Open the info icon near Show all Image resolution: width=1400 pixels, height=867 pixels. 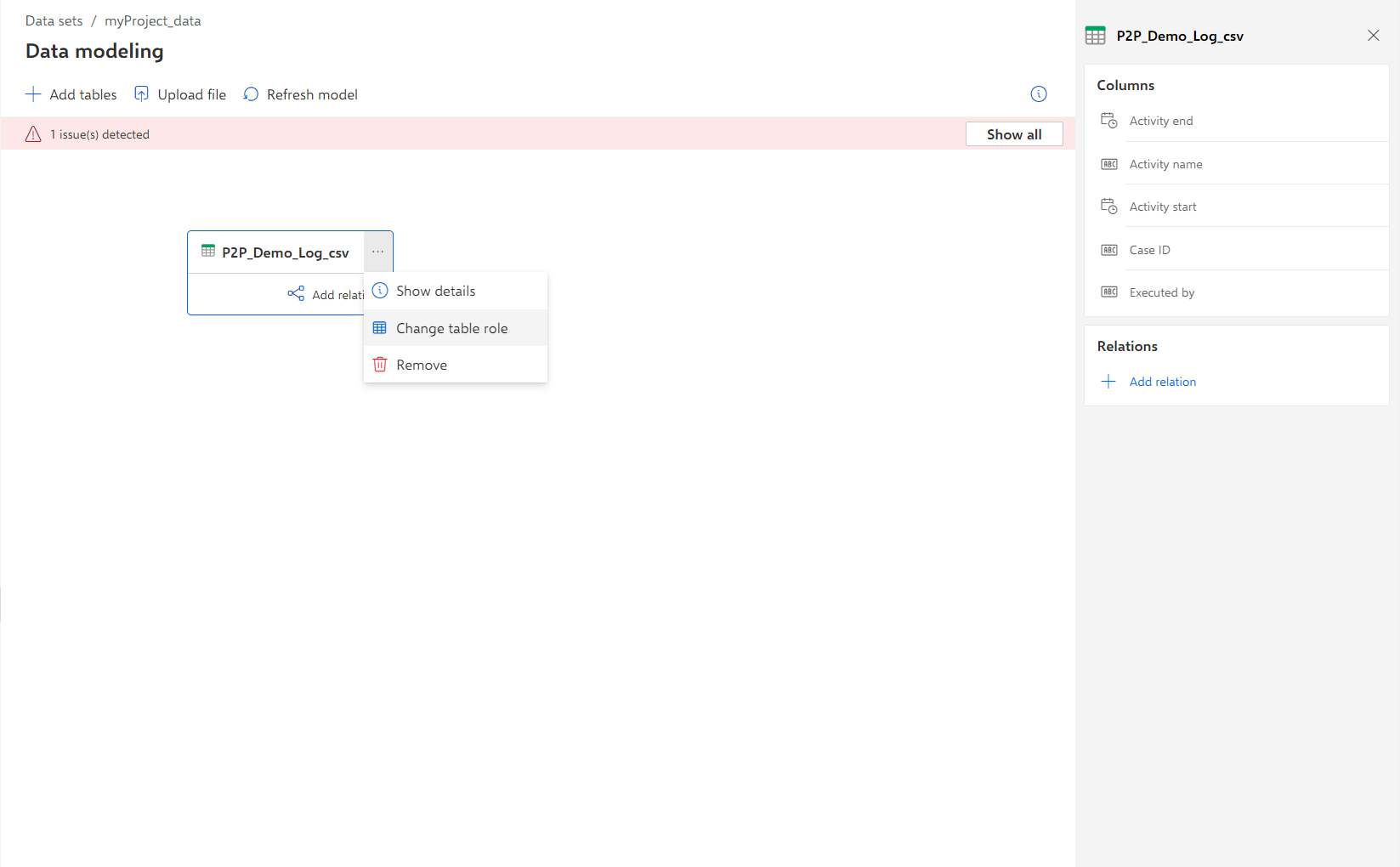(x=1039, y=94)
